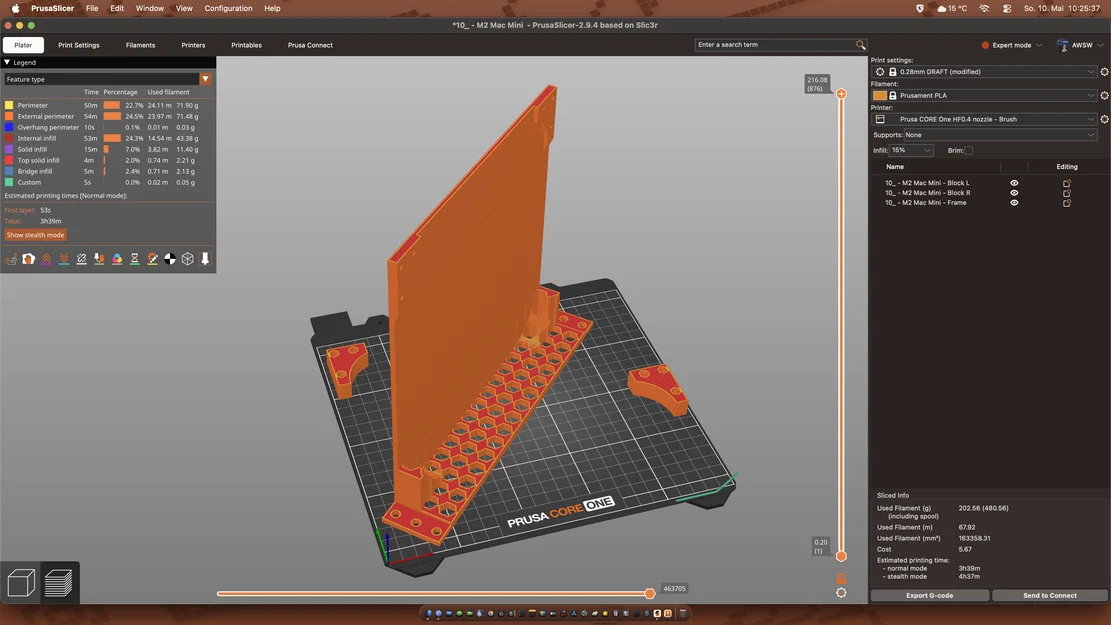Screen dimensions: 1111x625
Task: Open the Printables tab
Action: 246,45
